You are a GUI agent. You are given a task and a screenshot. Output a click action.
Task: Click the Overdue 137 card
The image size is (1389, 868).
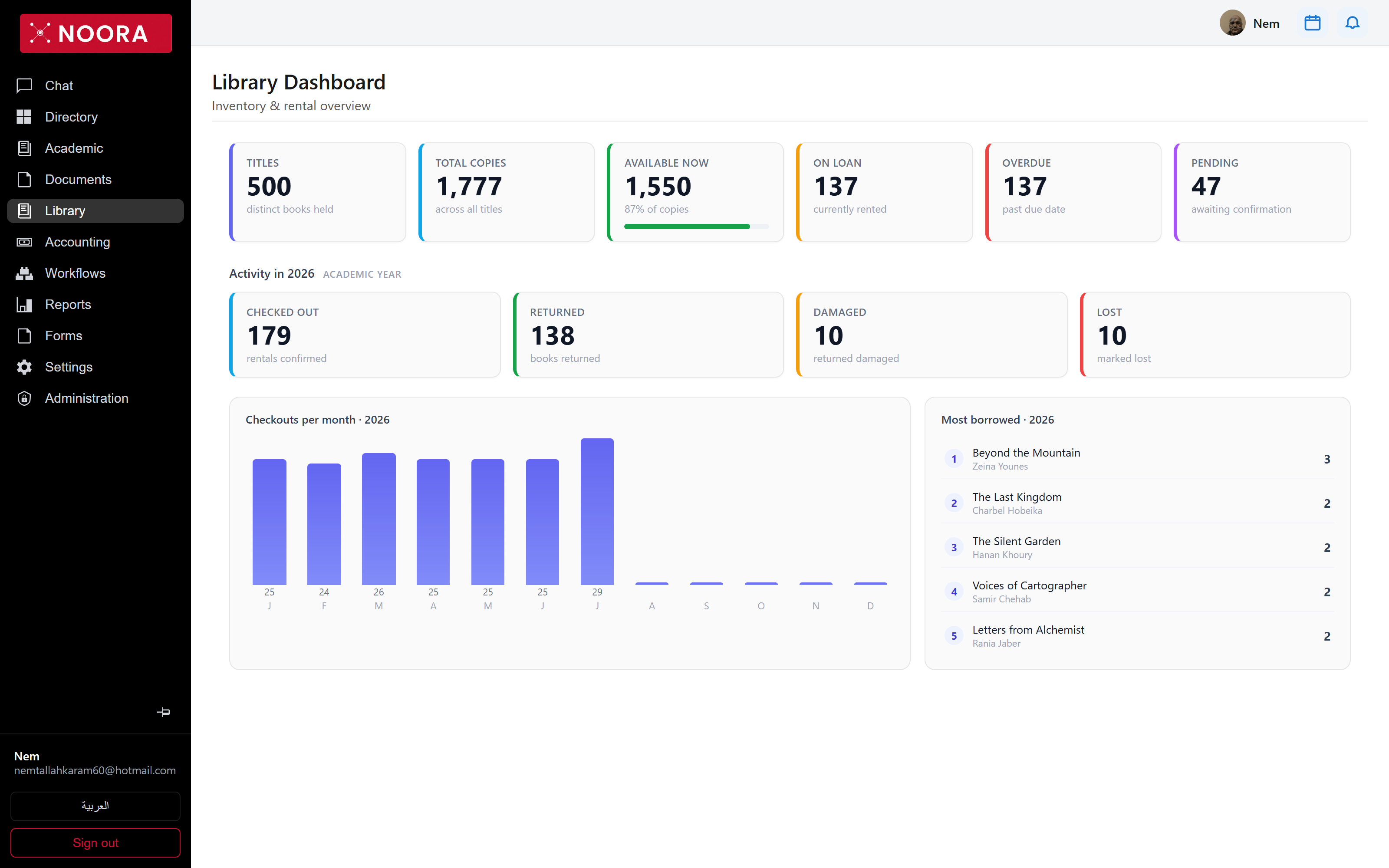point(1073,192)
